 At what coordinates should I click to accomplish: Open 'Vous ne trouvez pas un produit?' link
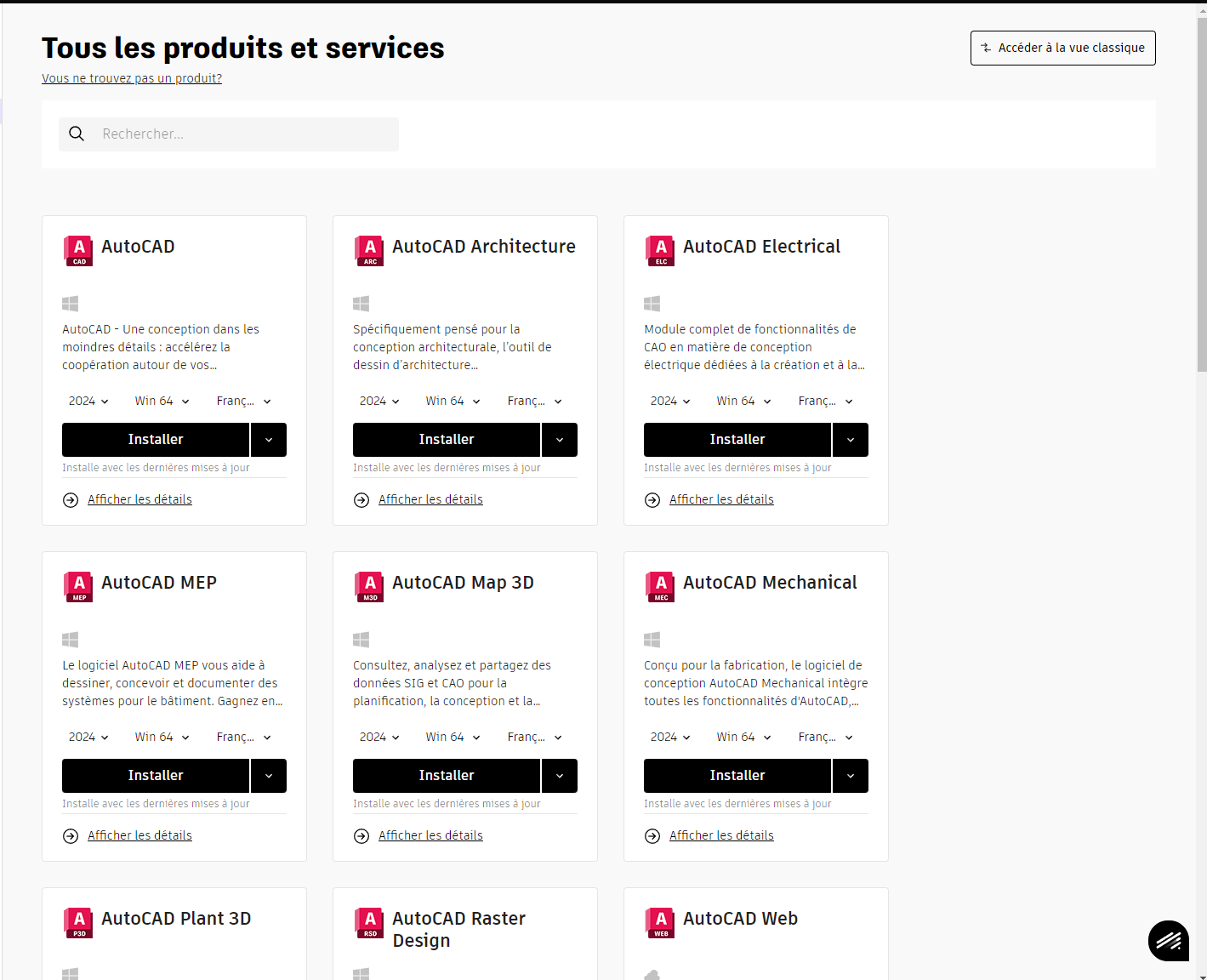point(132,78)
